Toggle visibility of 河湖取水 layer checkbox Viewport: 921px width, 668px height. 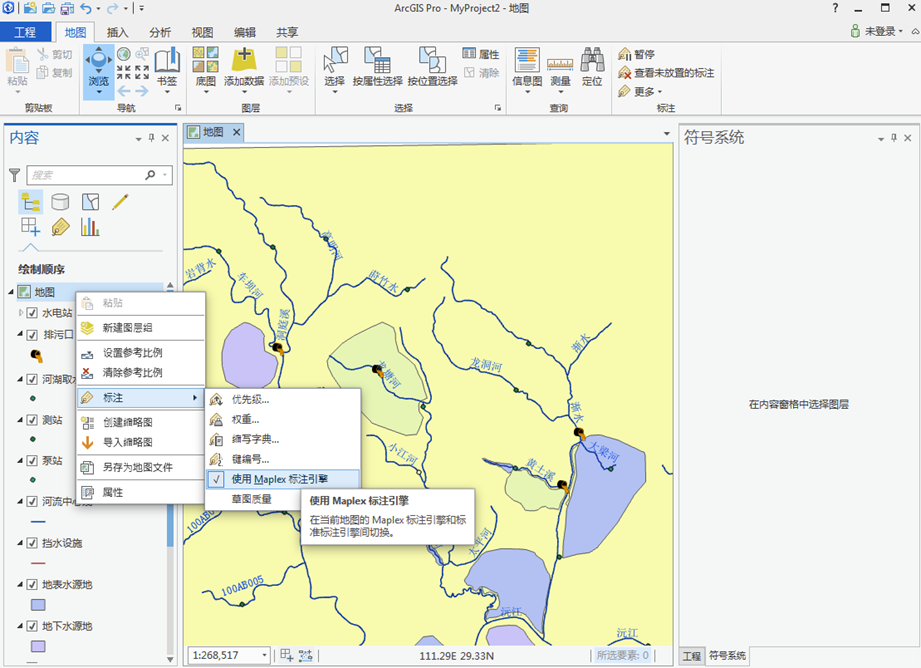tap(32, 380)
